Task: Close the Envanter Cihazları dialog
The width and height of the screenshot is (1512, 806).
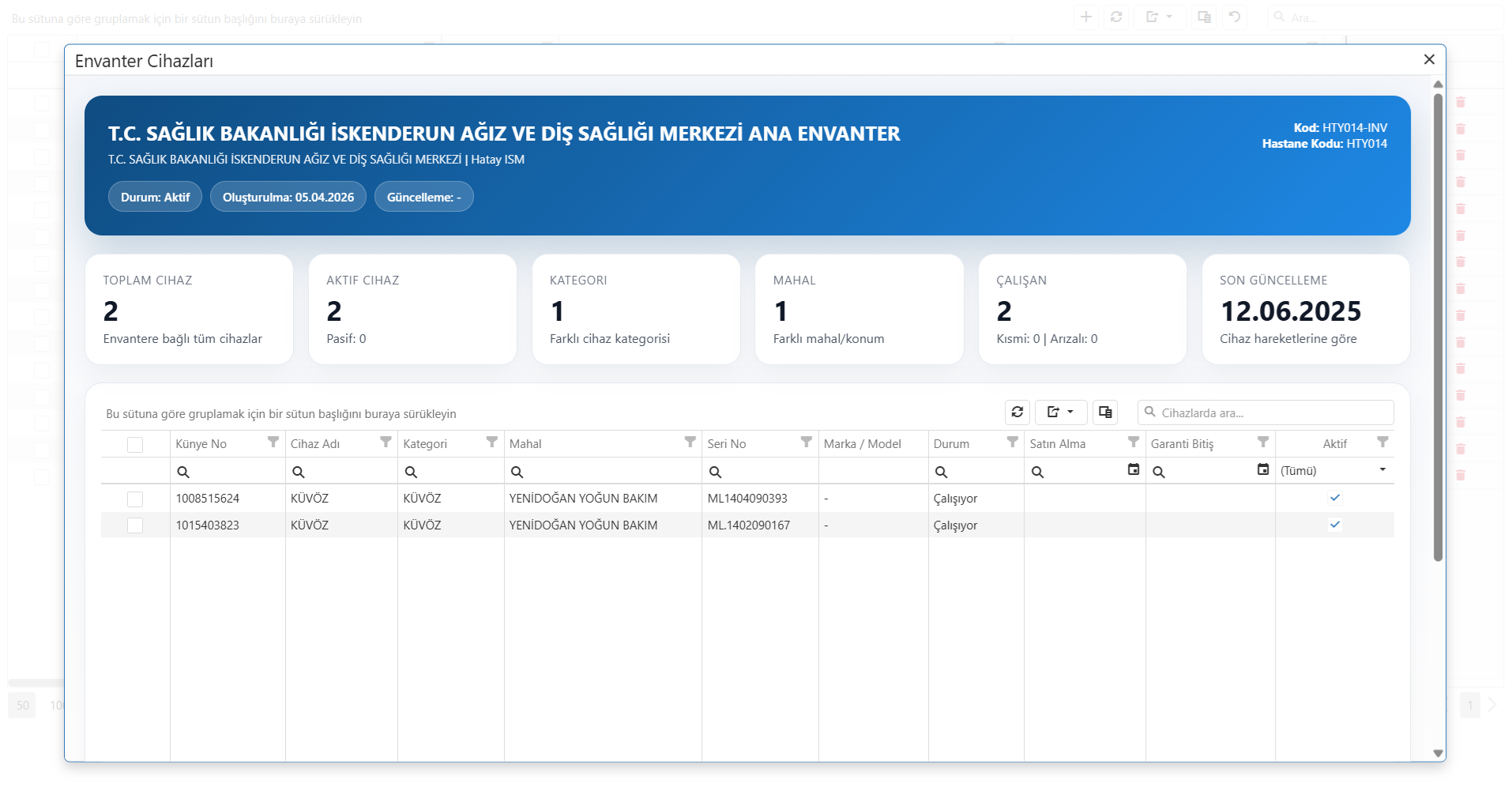Action: pos(1429,59)
